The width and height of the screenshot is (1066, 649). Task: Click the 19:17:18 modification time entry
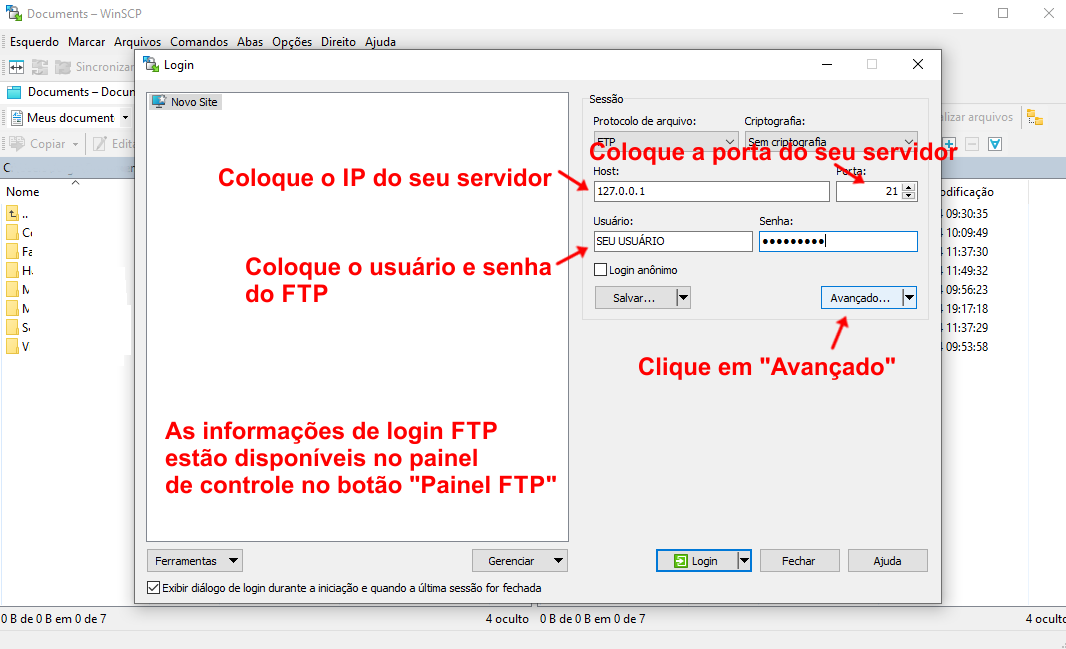click(966, 309)
